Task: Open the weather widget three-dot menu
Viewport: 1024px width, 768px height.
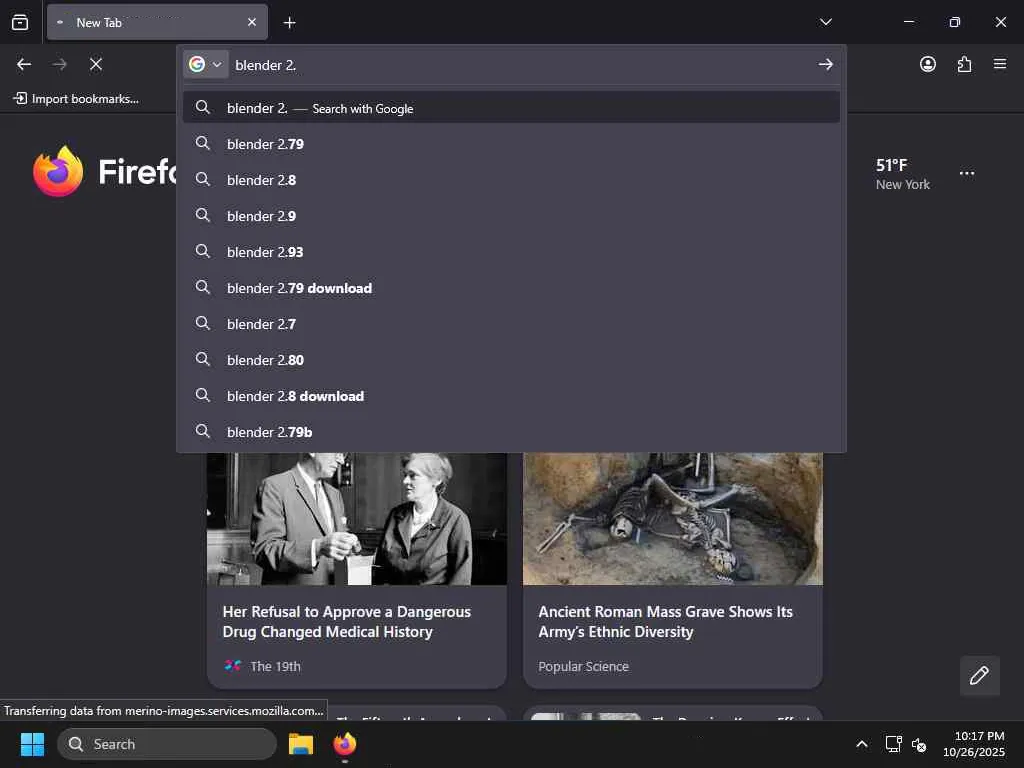Action: pos(967,173)
